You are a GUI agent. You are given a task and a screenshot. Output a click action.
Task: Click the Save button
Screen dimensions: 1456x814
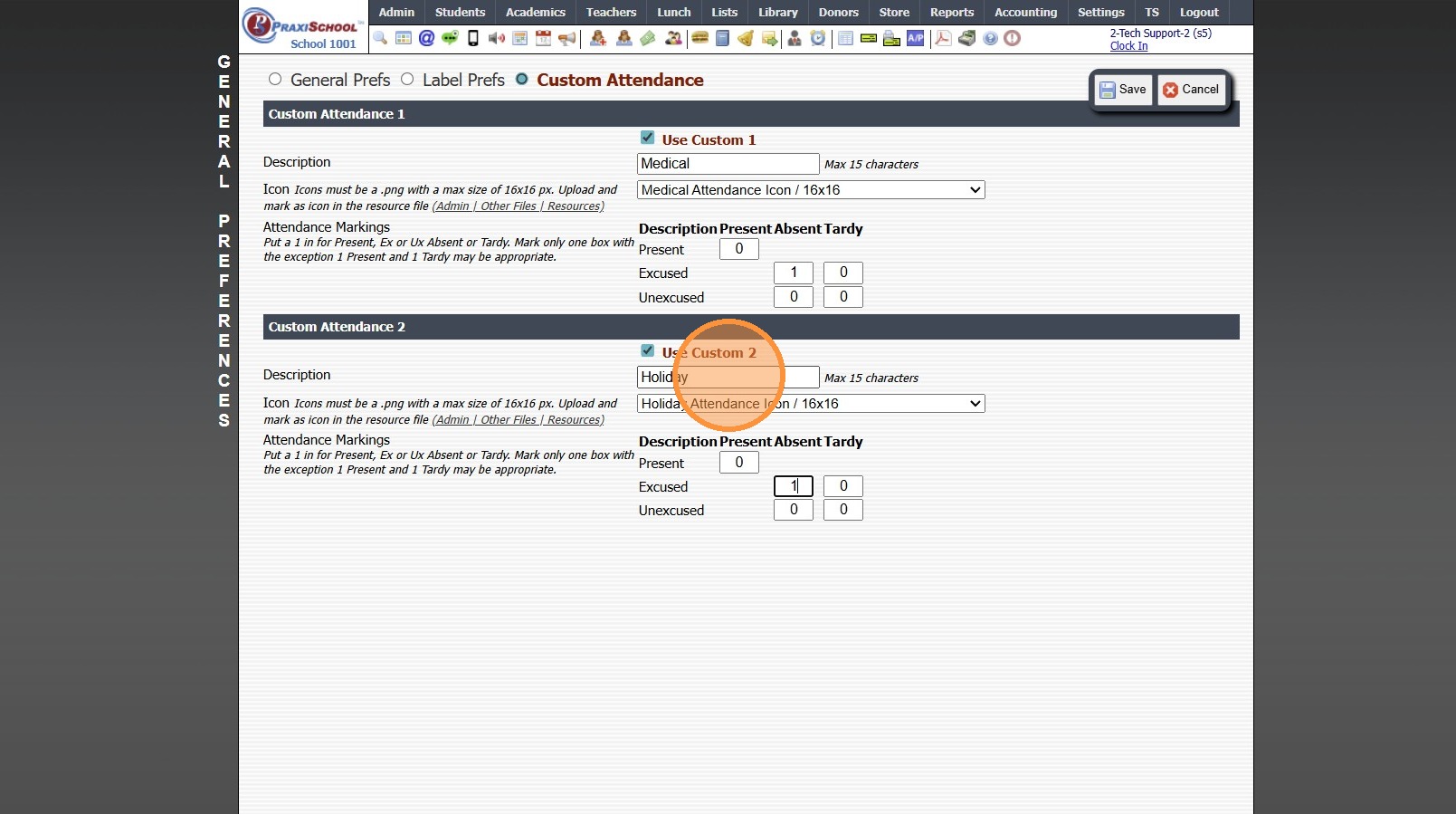coord(1123,90)
